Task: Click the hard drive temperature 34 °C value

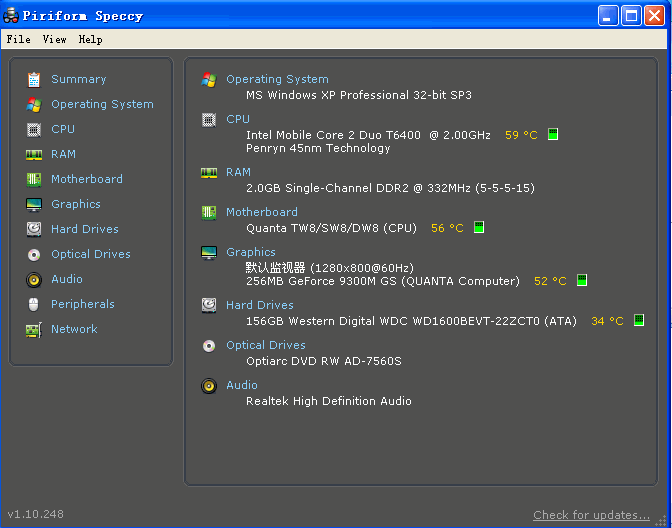Action: [607, 321]
